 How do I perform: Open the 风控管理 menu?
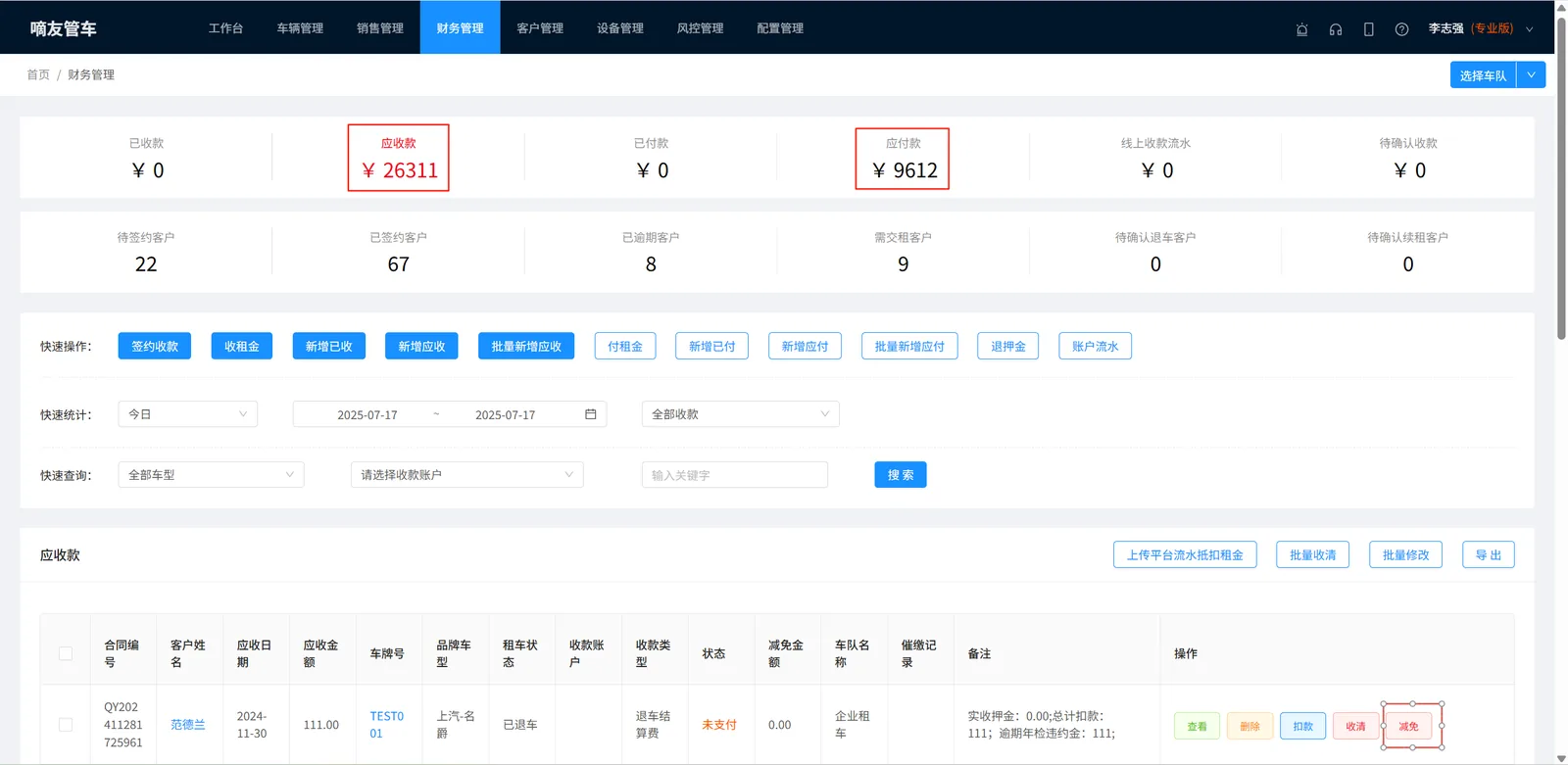(701, 28)
